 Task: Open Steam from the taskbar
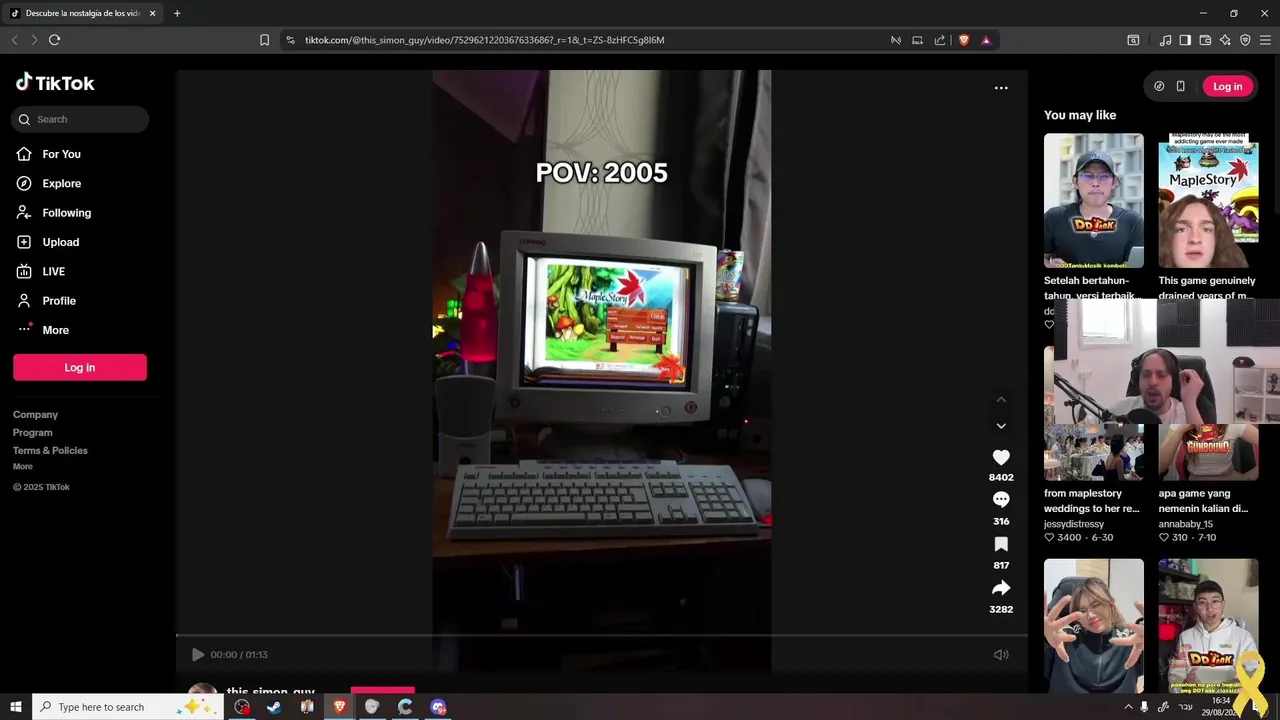[274, 707]
